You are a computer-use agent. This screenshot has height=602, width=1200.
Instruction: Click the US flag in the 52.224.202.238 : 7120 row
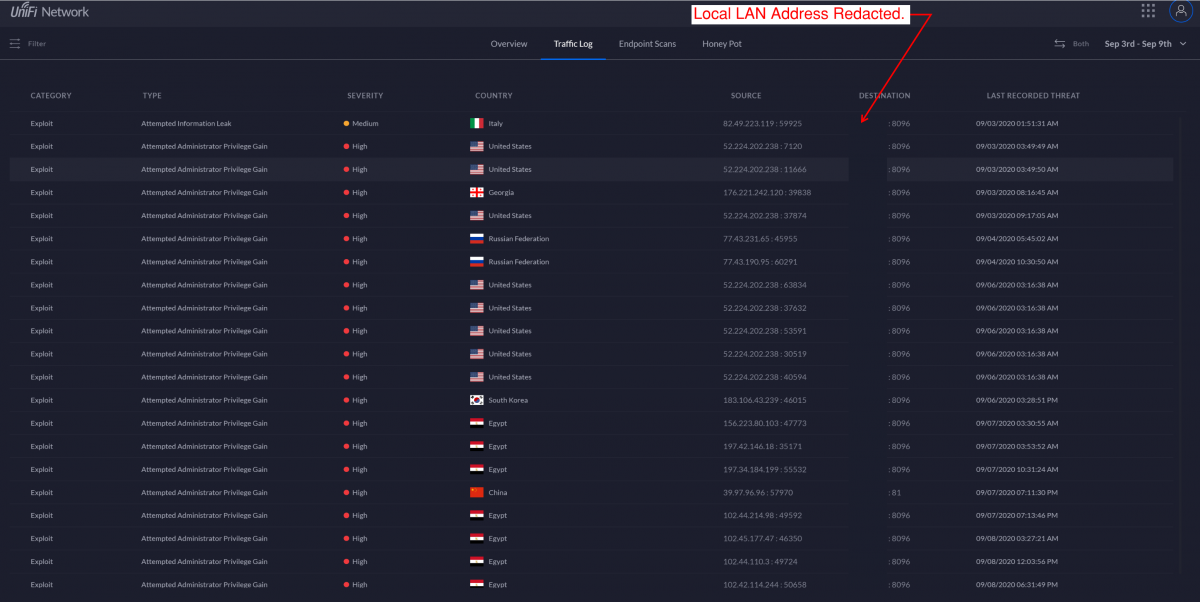click(x=477, y=146)
